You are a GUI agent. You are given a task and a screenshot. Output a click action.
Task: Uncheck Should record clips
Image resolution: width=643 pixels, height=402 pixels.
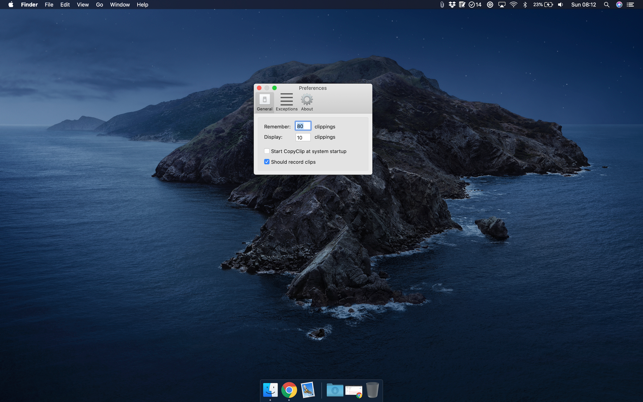coord(267,162)
